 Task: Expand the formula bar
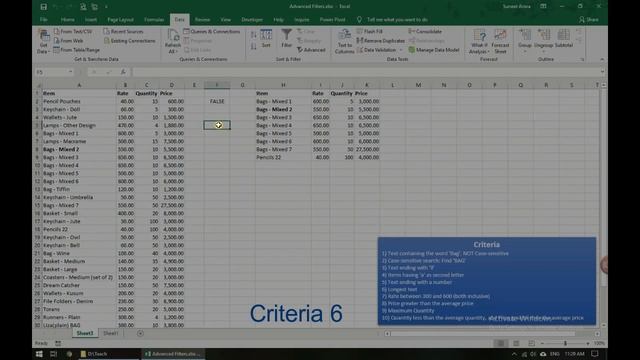pyautogui.click(x=602, y=72)
